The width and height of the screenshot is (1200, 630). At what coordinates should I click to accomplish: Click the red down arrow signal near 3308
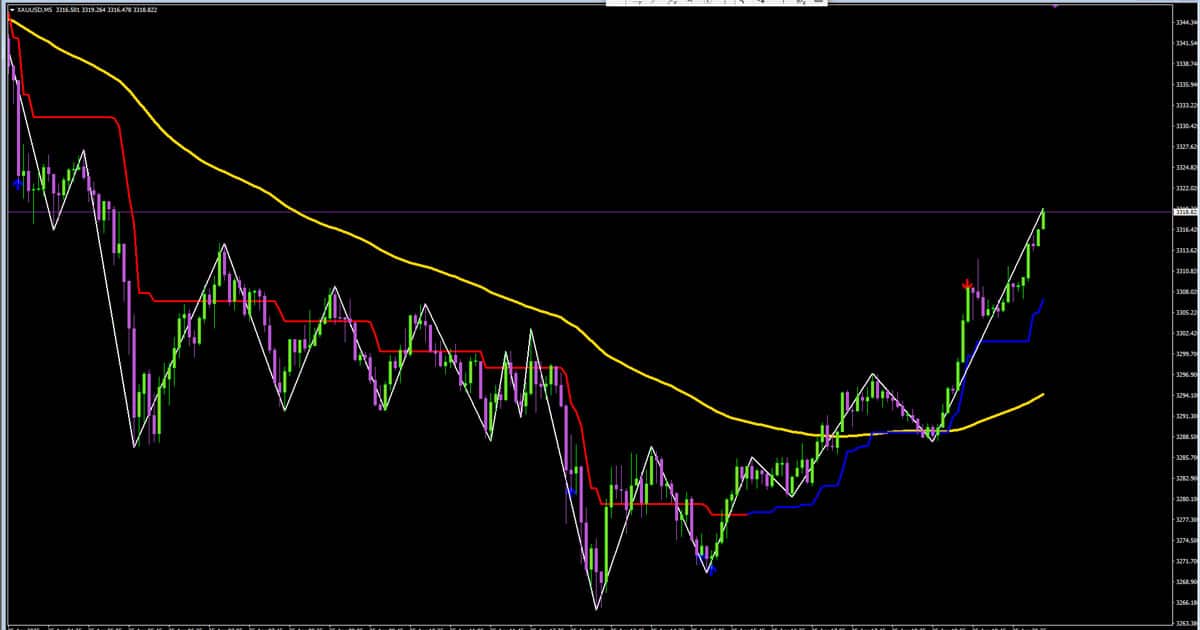(967, 285)
